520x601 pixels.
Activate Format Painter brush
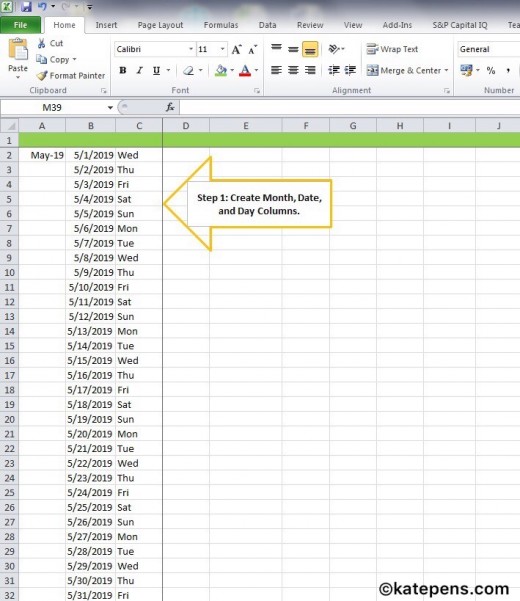(x=42, y=76)
